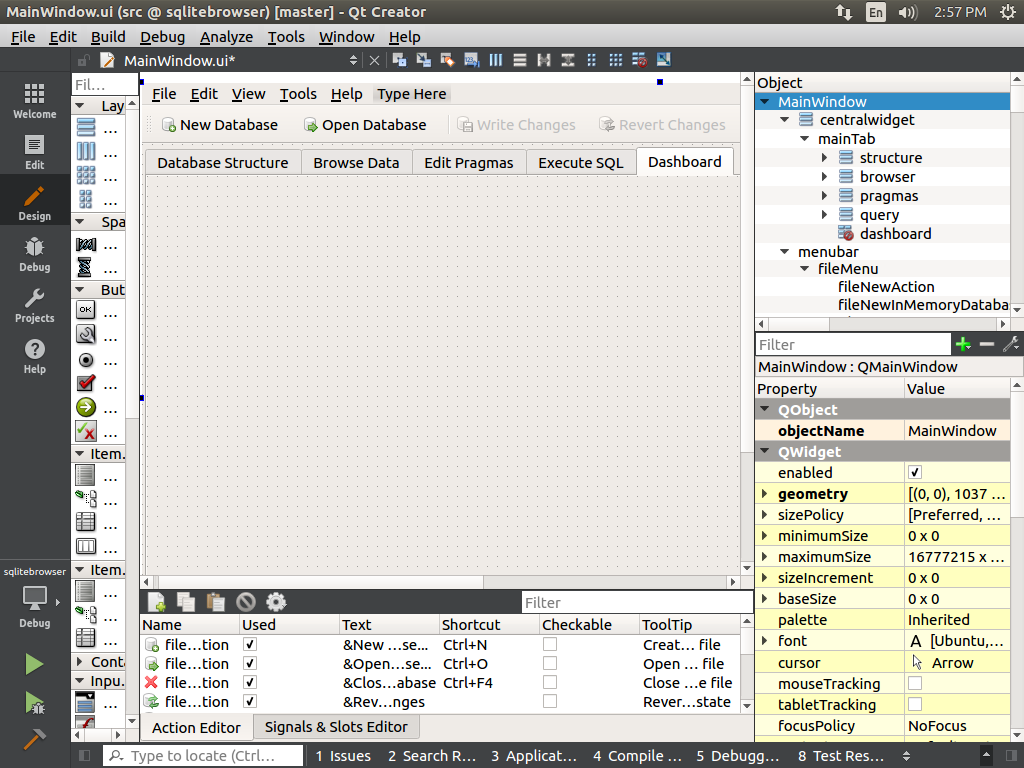Viewport: 1024px width, 768px height.
Task: Open the Tools menu in Qt Creator
Action: pyautogui.click(x=286, y=37)
